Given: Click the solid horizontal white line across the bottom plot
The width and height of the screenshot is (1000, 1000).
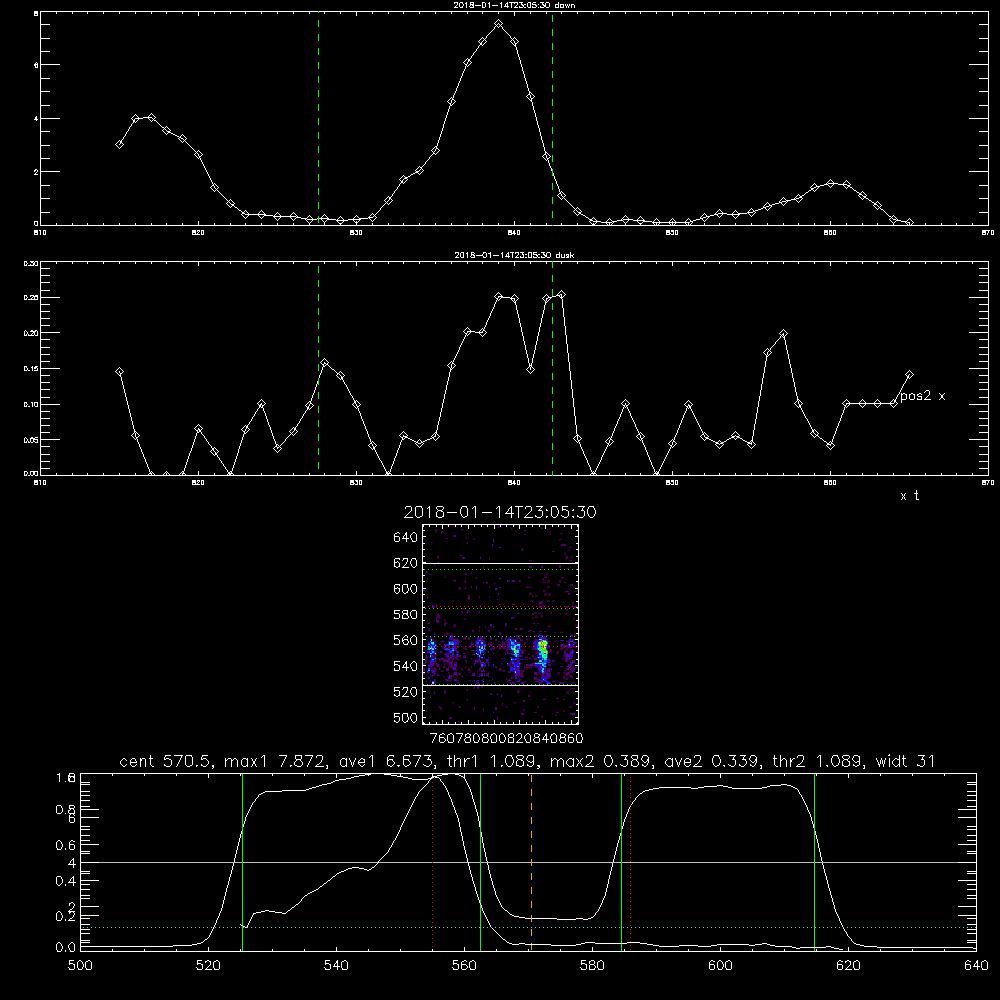Looking at the screenshot, I should pos(528,862).
